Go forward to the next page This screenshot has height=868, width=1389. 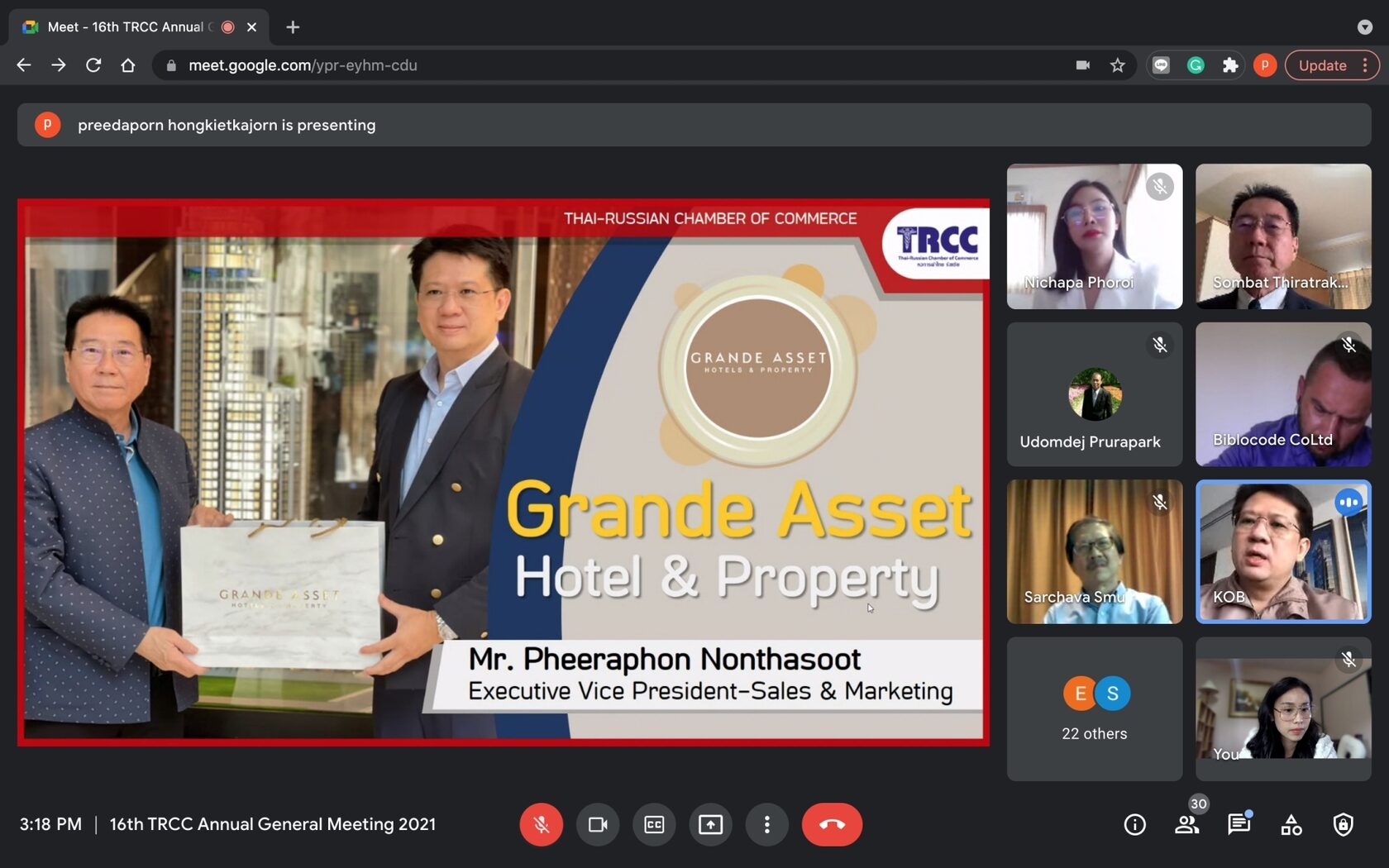tap(59, 65)
